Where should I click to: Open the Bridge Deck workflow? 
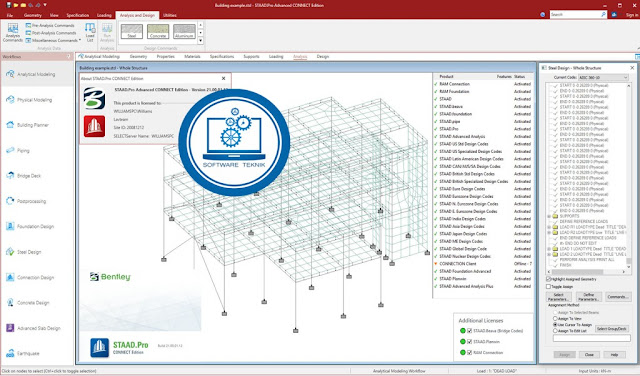pyautogui.click(x=24, y=176)
